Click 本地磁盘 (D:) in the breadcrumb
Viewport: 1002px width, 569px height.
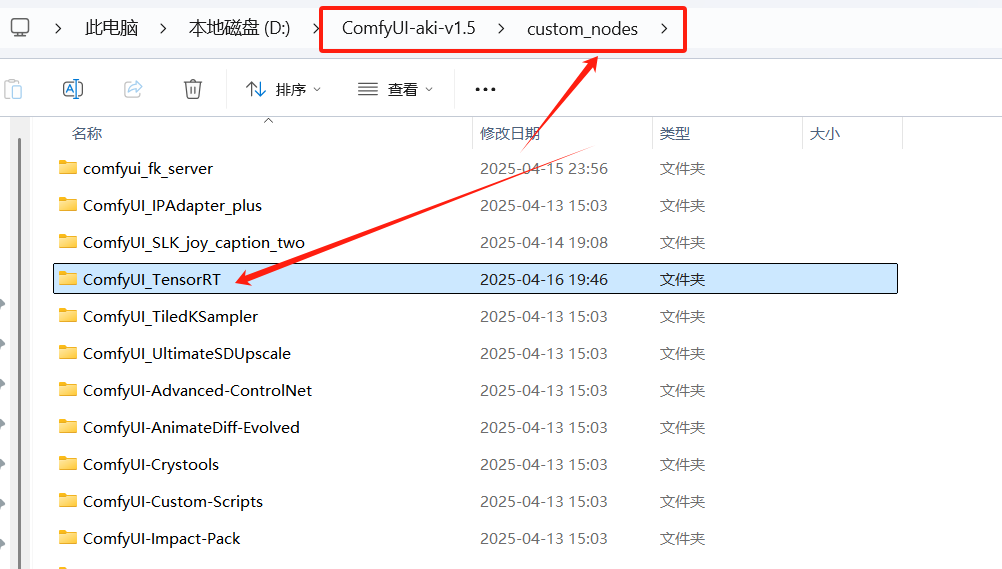(x=240, y=28)
